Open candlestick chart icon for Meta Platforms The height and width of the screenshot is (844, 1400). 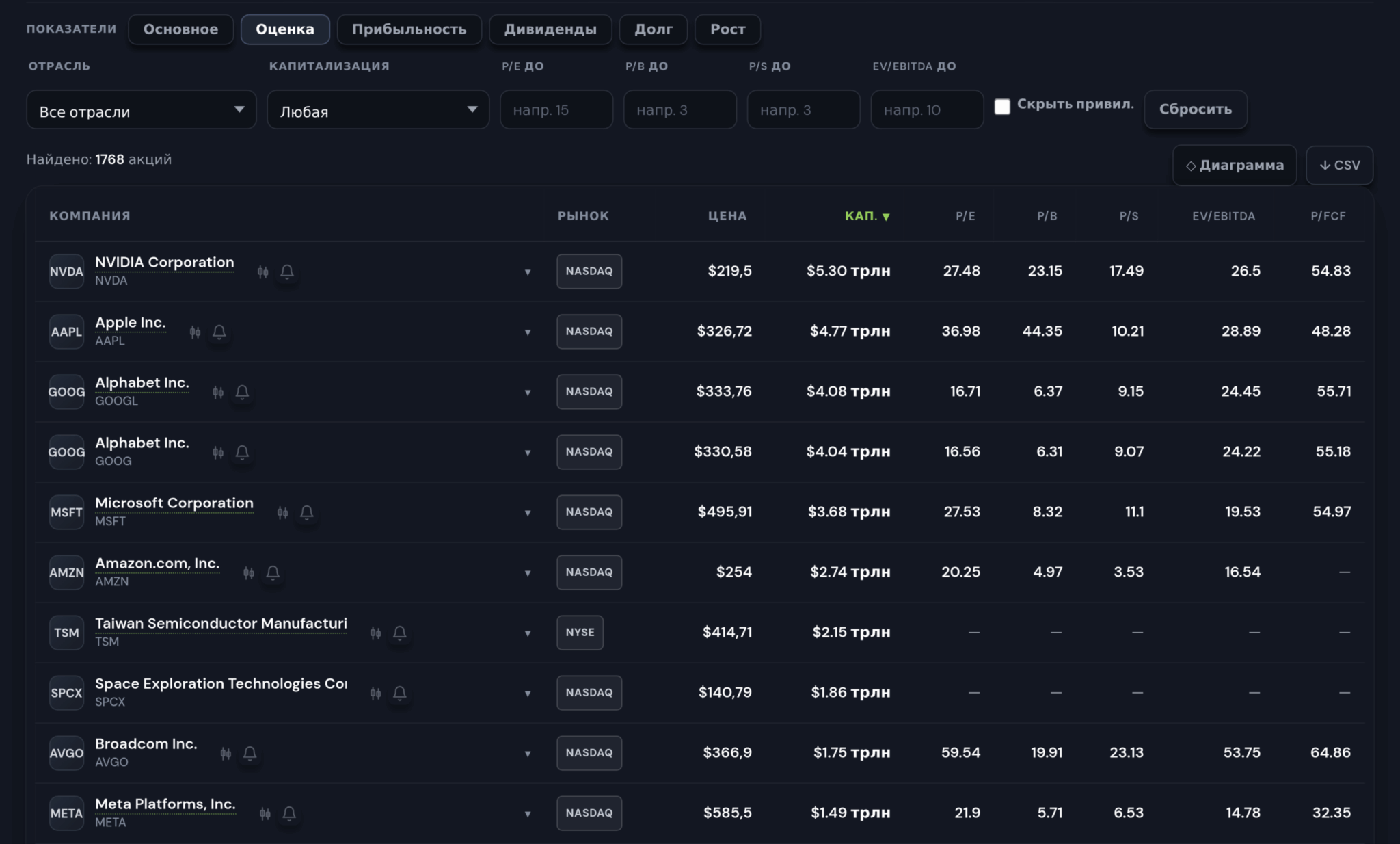coord(265,813)
